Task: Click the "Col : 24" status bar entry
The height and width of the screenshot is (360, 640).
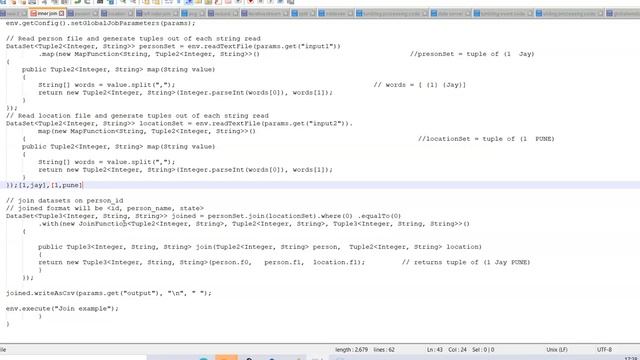Action: (x=457, y=350)
